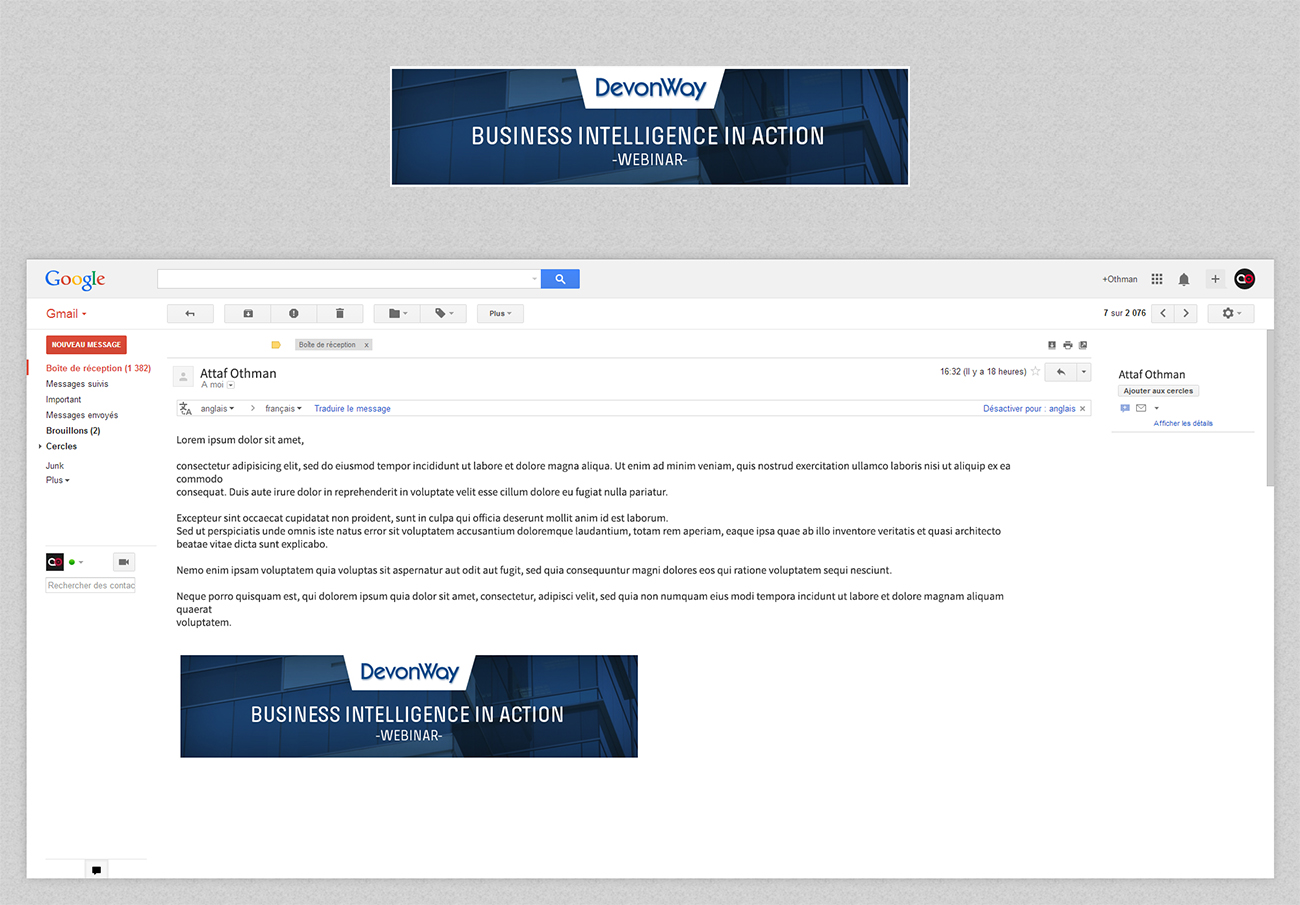Focus the 'Rechercher des contacts' field
1300x905 pixels.
(90, 586)
